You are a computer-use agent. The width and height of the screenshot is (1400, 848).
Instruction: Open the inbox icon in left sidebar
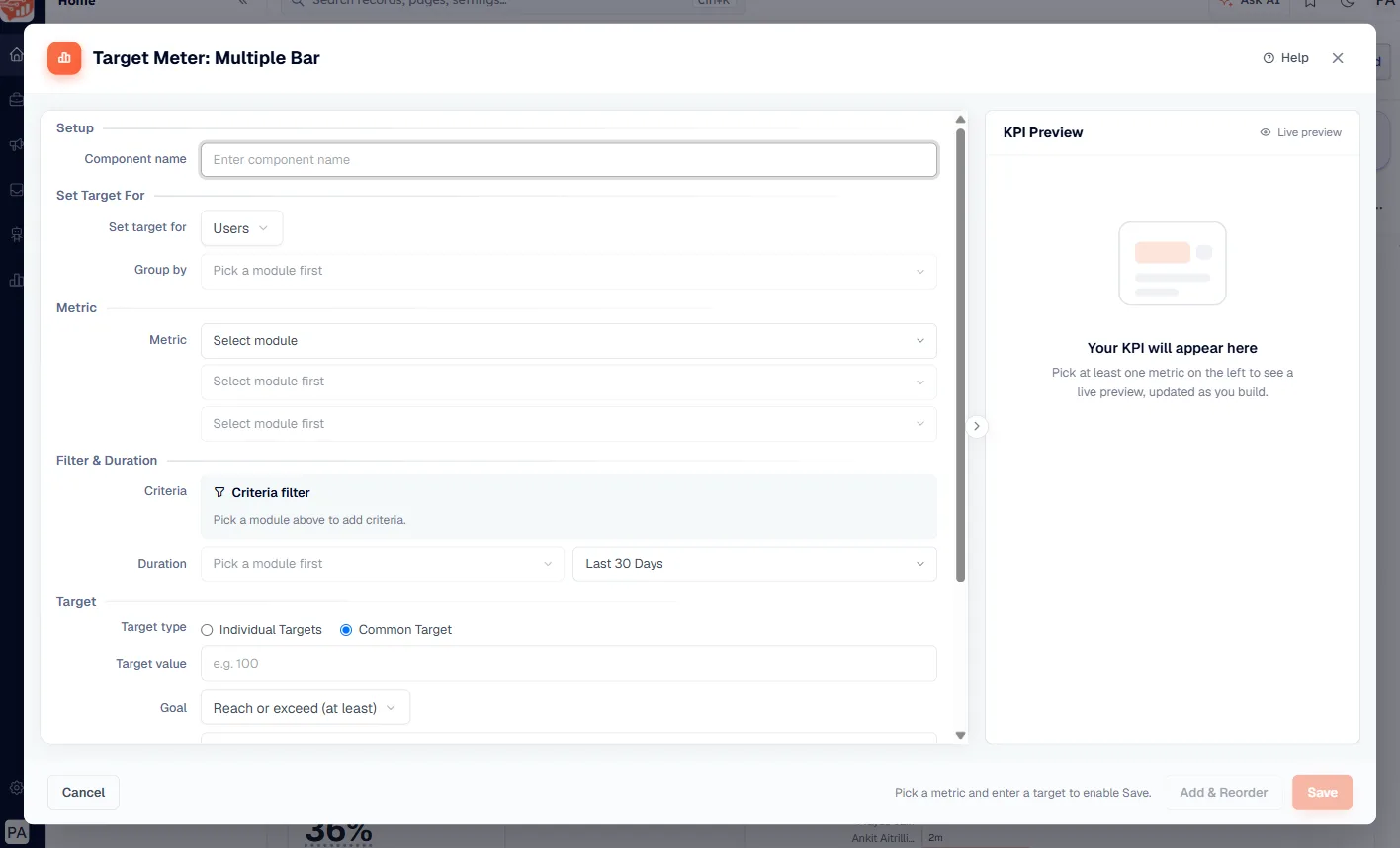[x=16, y=190]
